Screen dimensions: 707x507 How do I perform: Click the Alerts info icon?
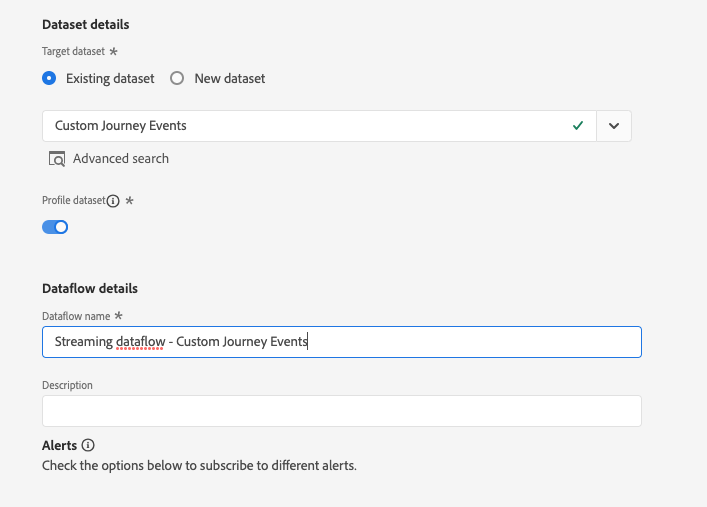88,445
